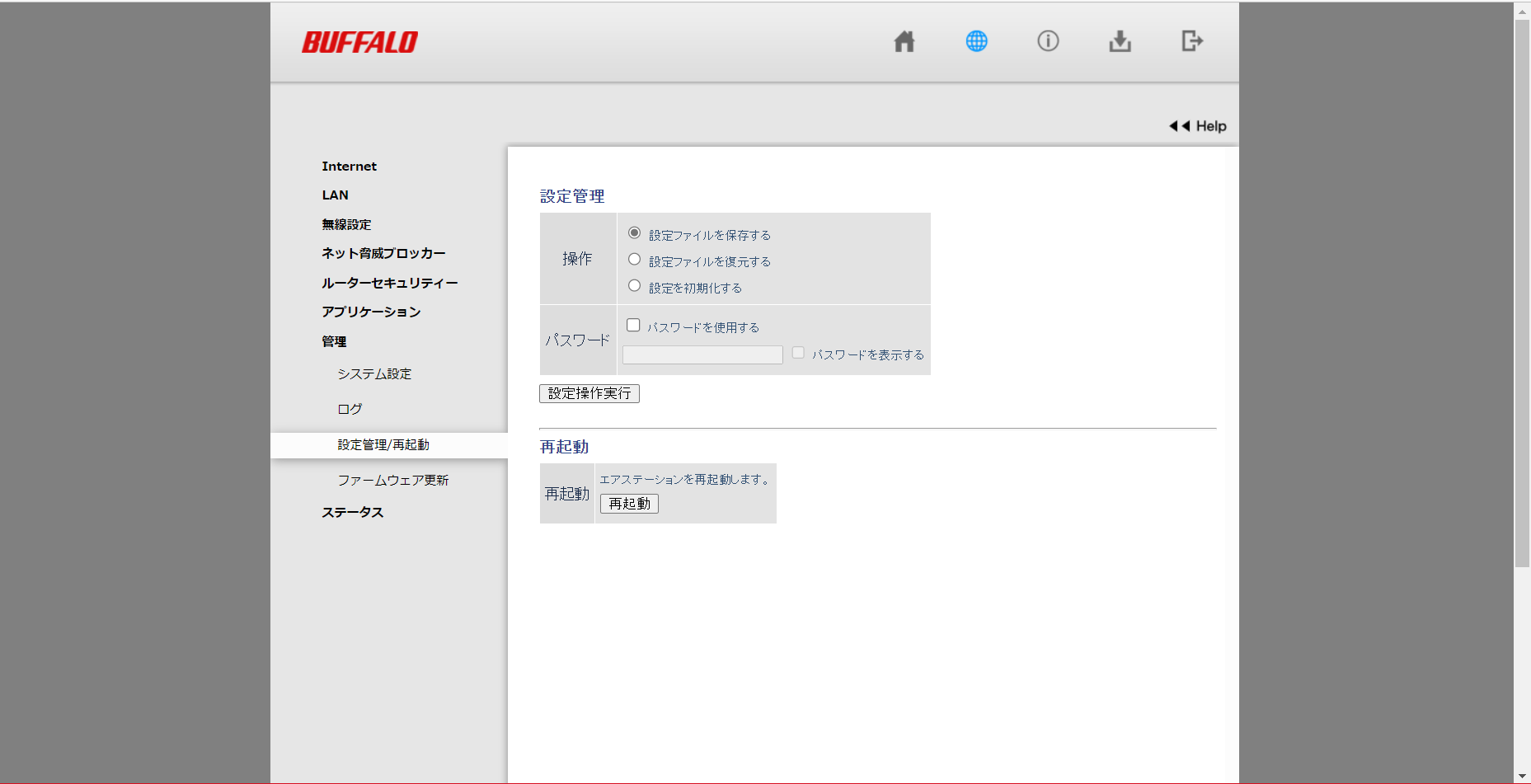Screen dimensions: 1531x784
Task: Open the globe Internet settings icon
Action: tap(976, 41)
